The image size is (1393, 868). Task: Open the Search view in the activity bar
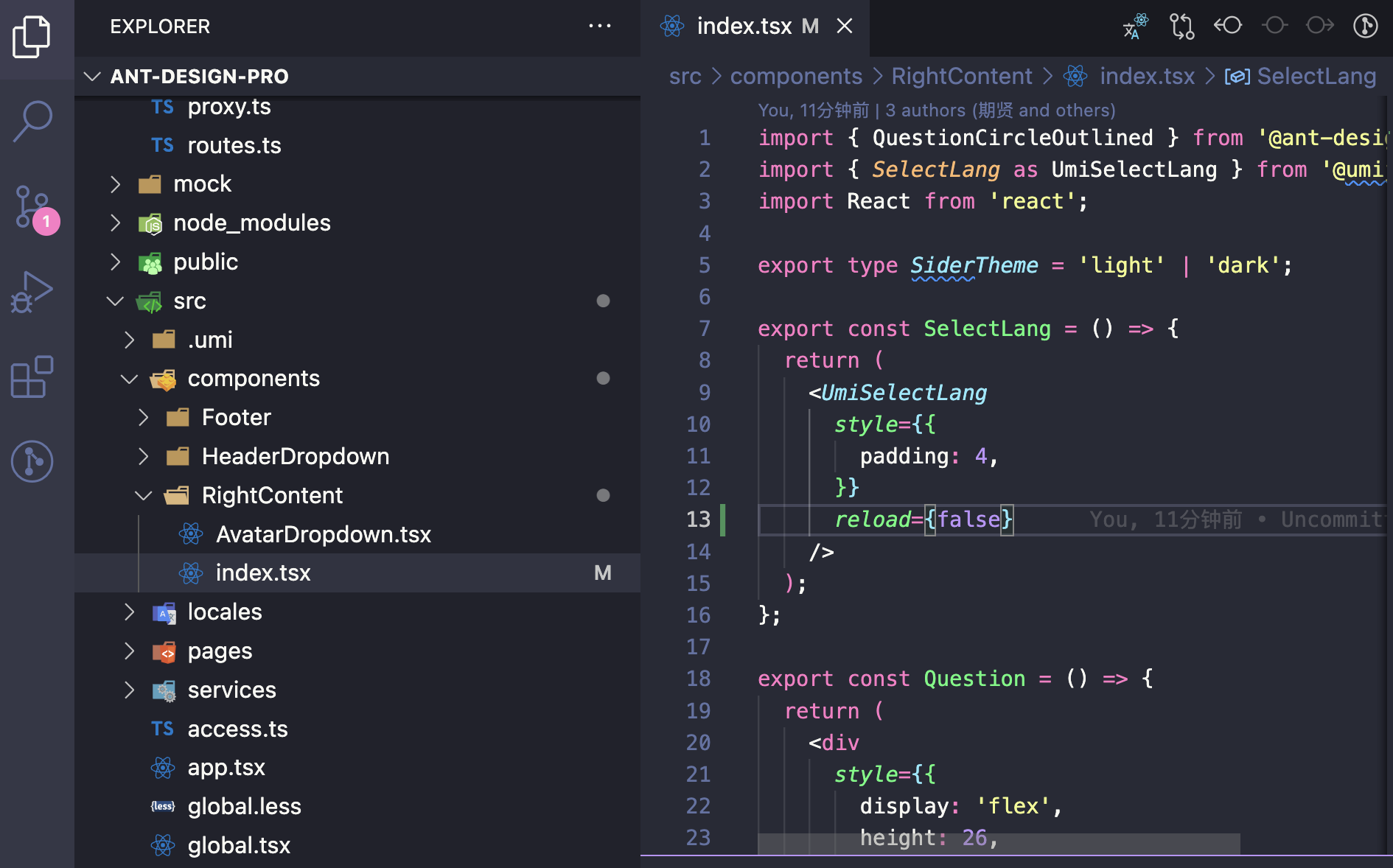[32, 120]
